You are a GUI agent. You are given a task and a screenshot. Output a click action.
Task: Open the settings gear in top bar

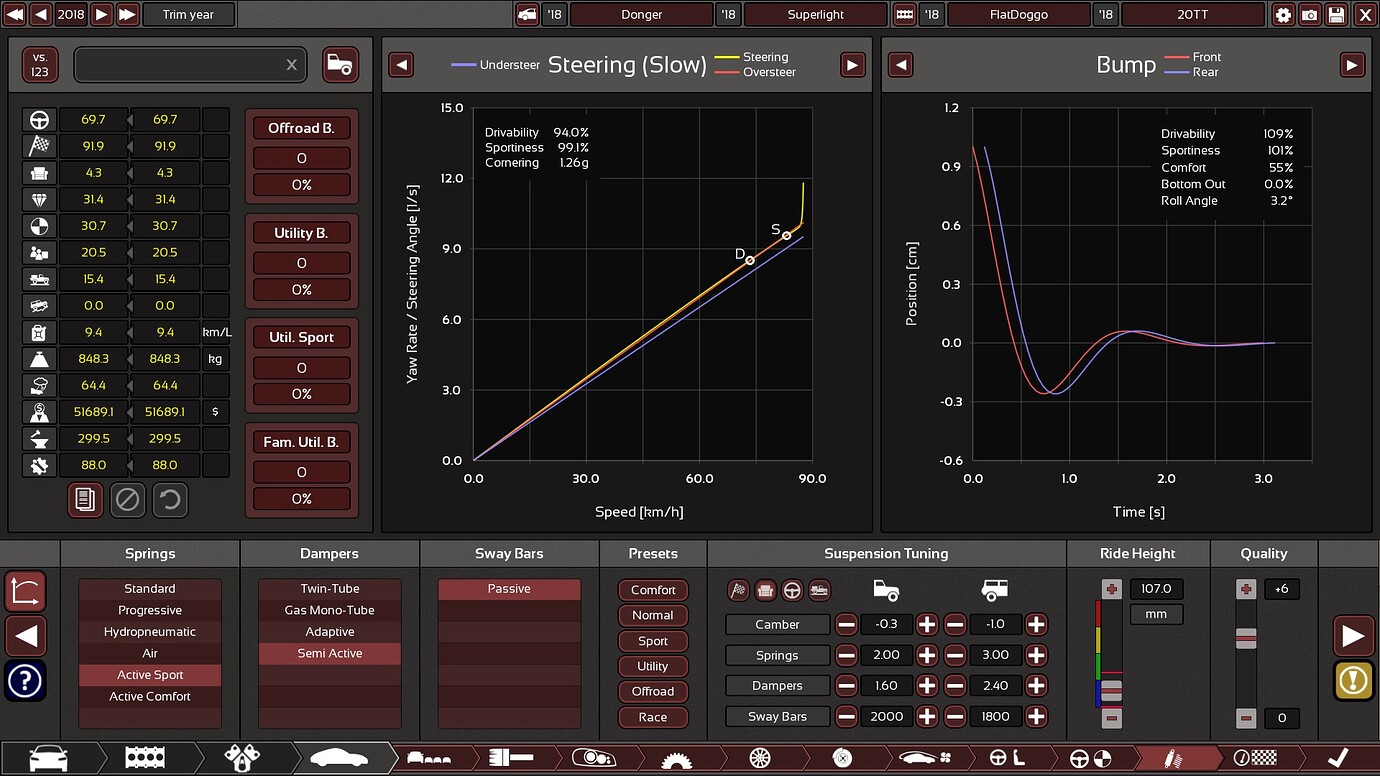(x=1283, y=15)
